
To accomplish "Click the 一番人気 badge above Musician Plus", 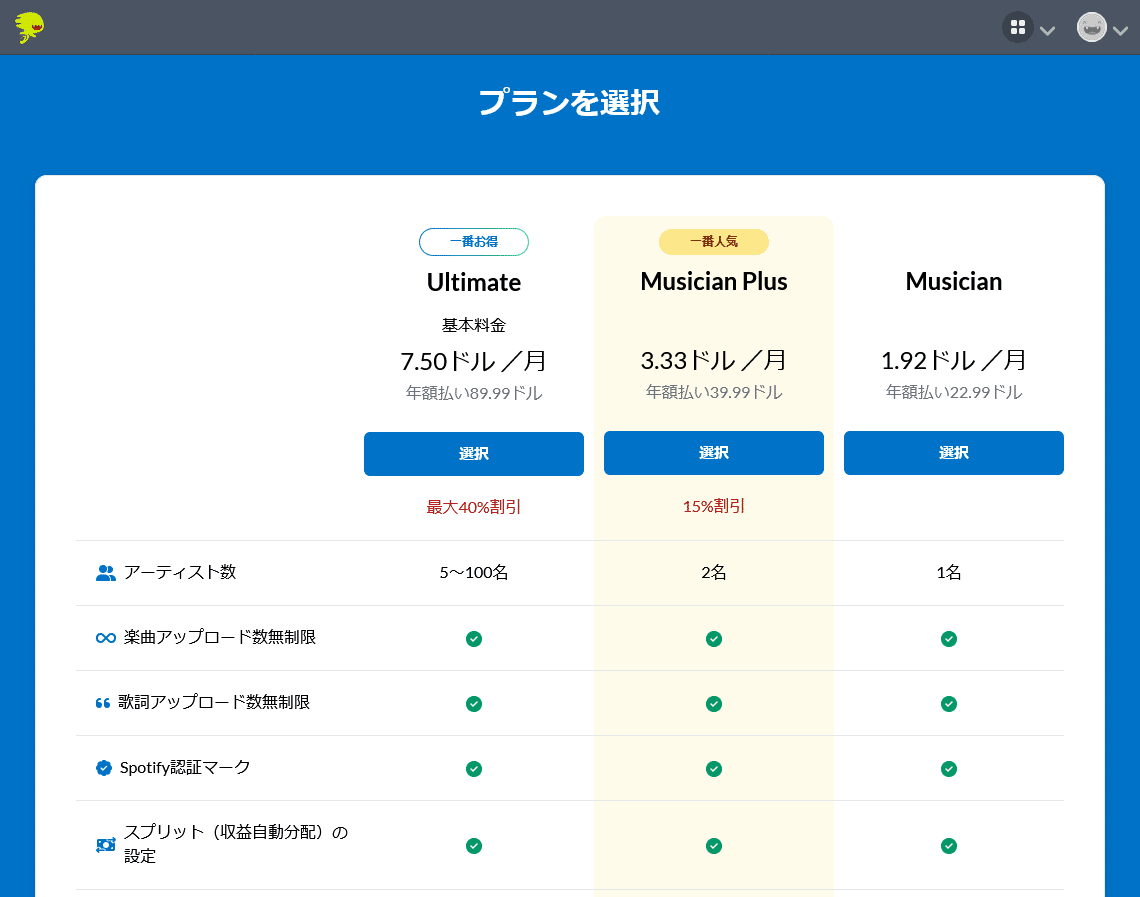I will click(x=713, y=241).
